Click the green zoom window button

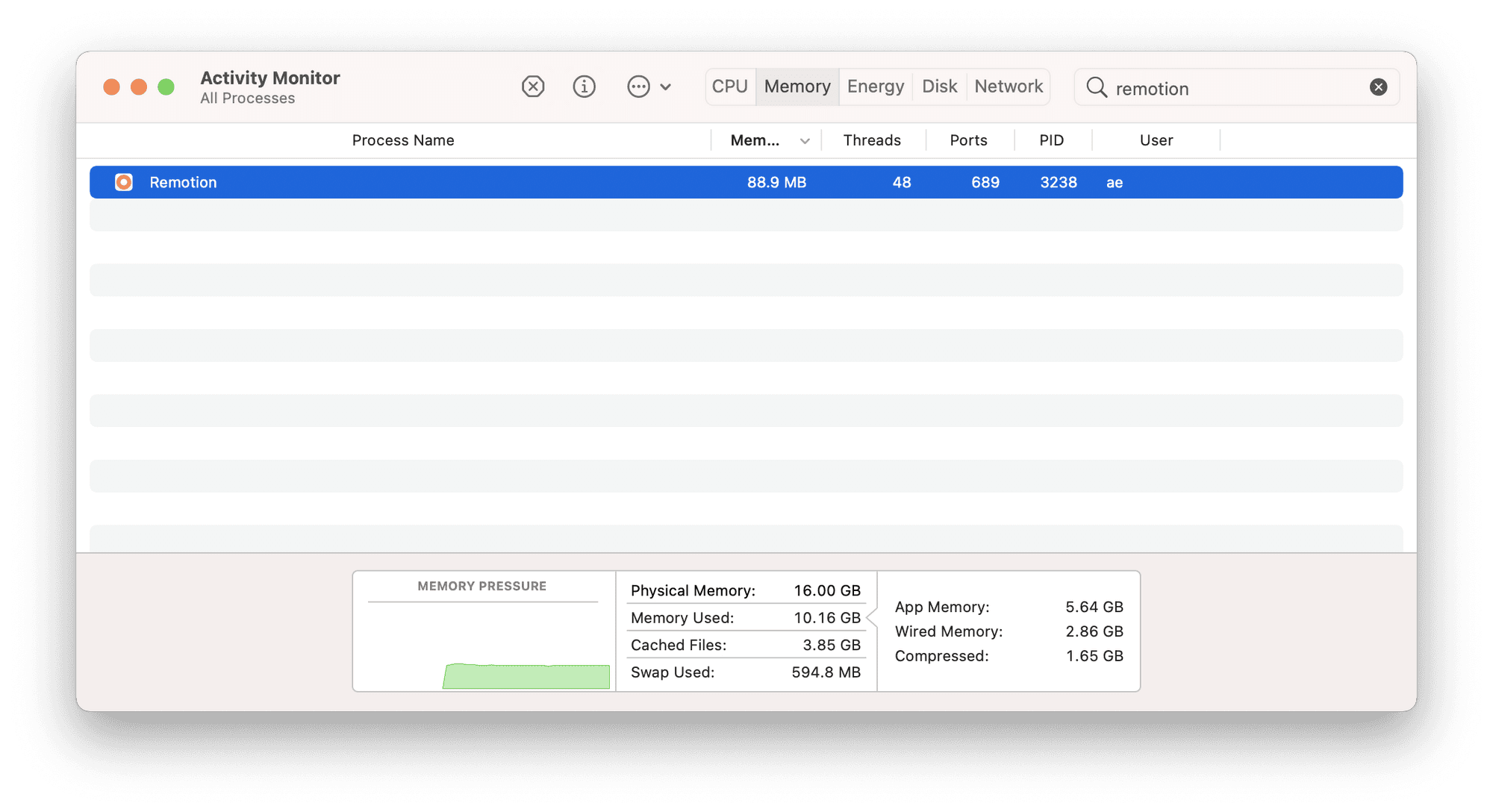point(166,87)
